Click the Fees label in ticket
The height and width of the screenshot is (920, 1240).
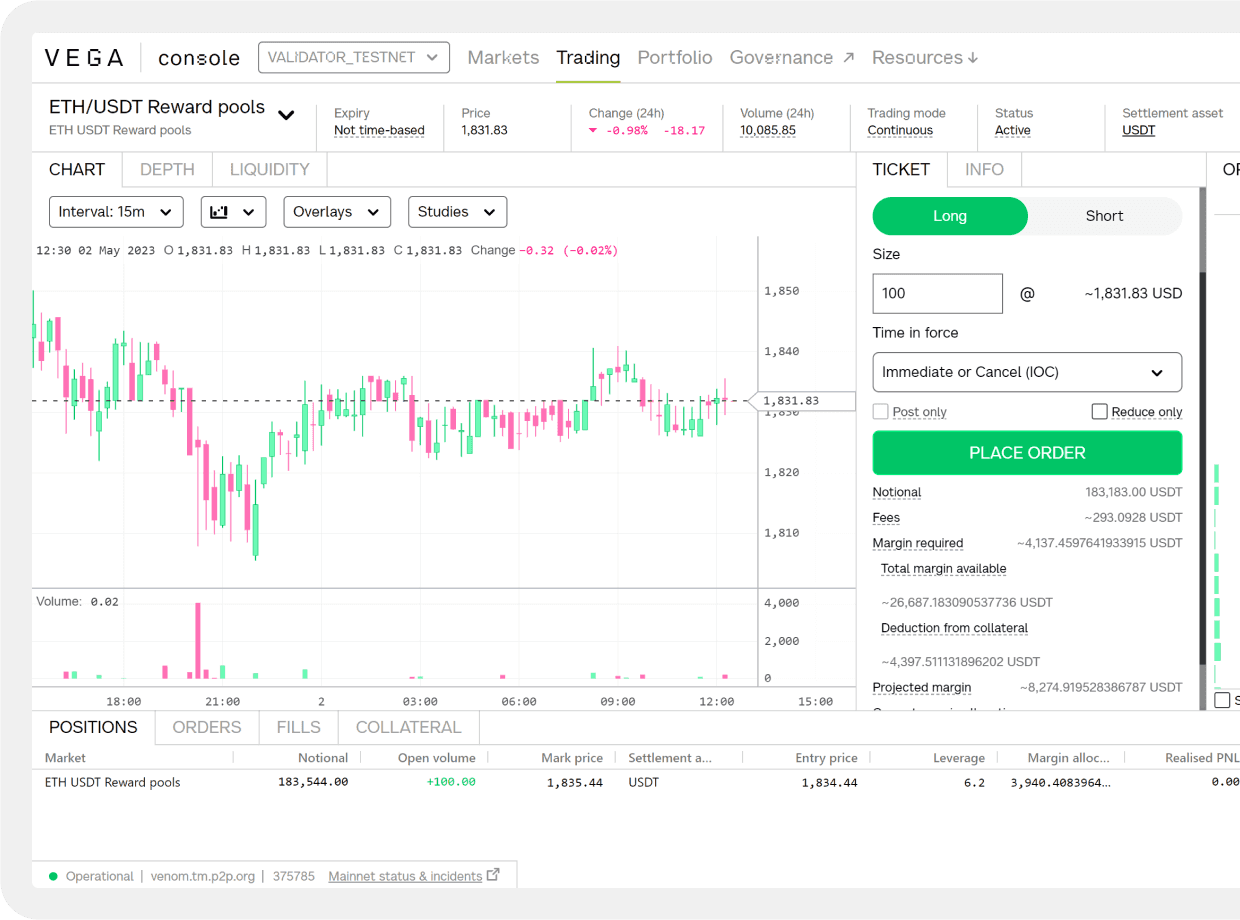tap(886, 518)
